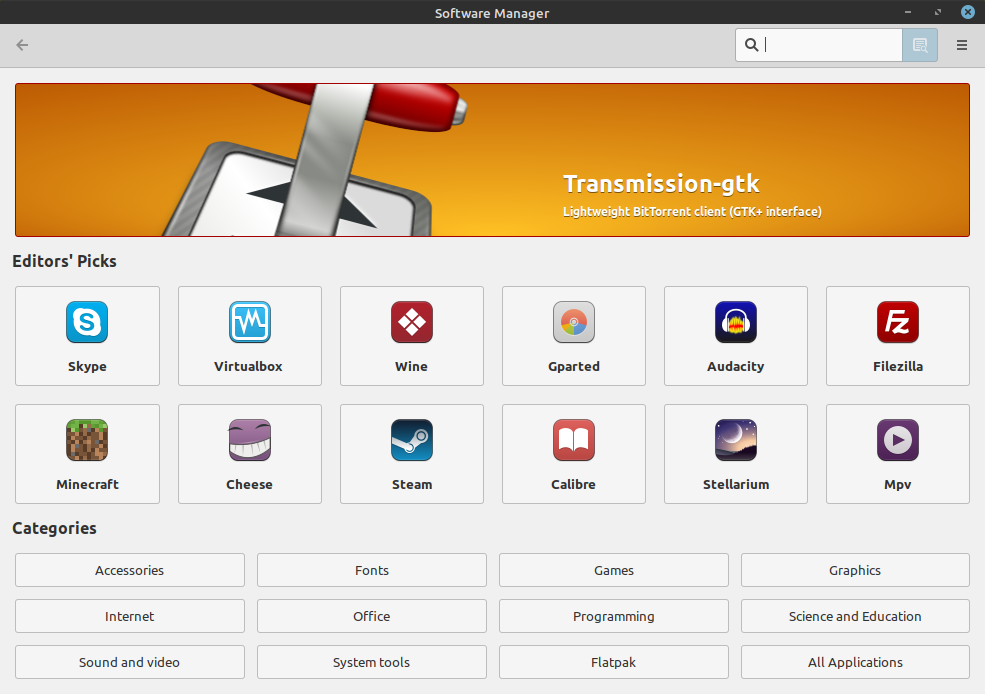Open the Stellarium planetarium entry
985x694 pixels.
(x=735, y=453)
